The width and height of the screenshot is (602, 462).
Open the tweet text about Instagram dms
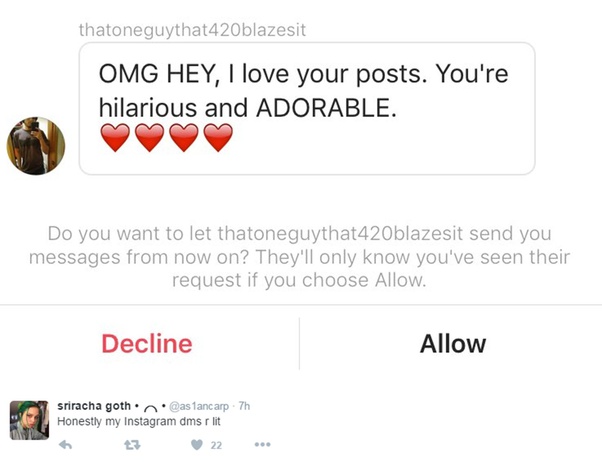click(x=139, y=421)
